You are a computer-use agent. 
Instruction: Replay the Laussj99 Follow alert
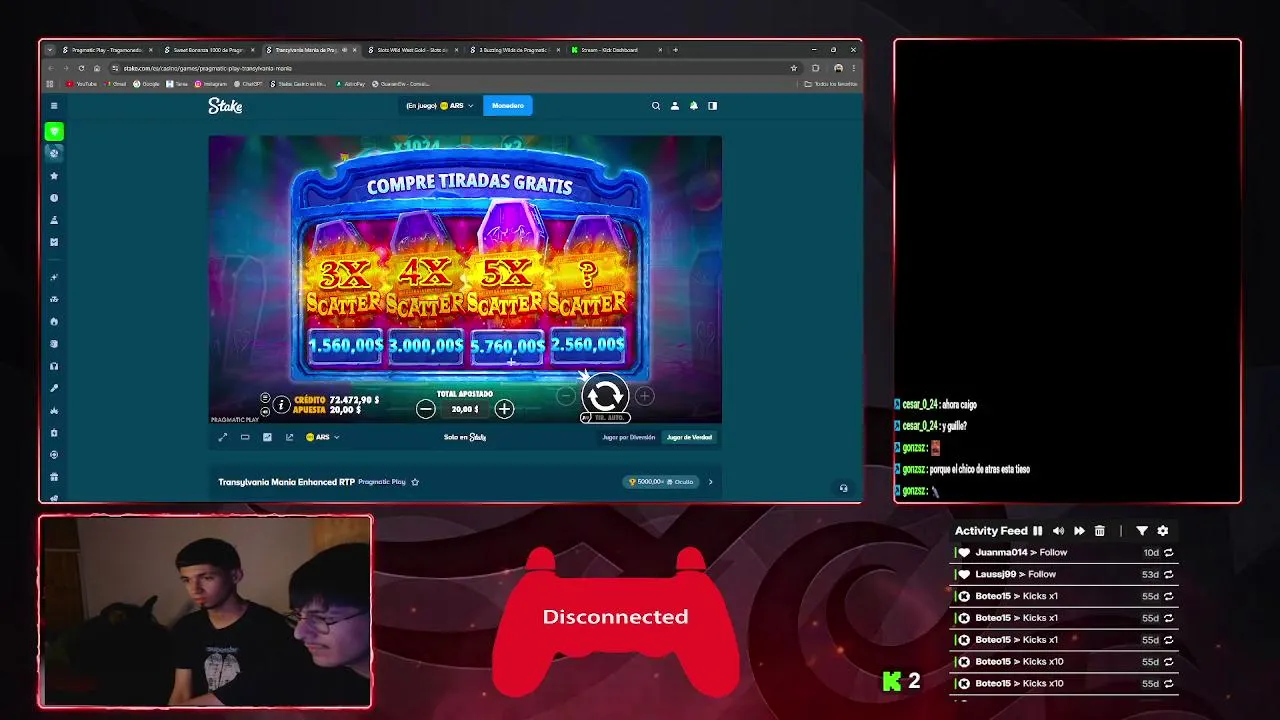1168,574
